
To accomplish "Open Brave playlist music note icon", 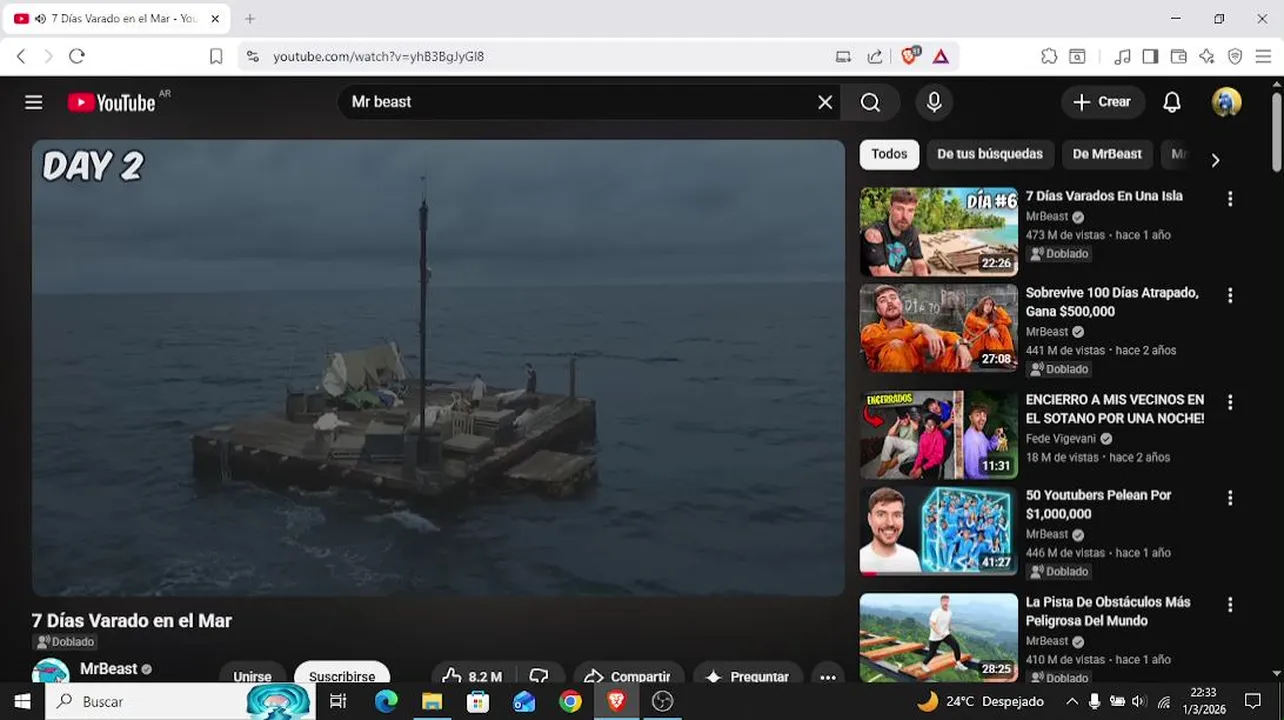I will pyautogui.click(x=1123, y=57).
